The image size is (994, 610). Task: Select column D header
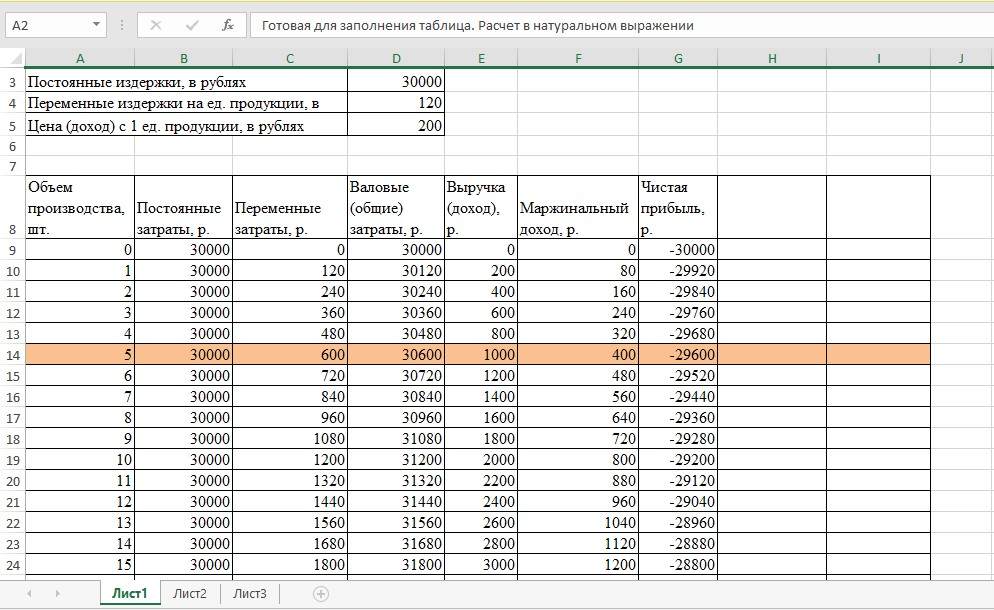[x=396, y=58]
